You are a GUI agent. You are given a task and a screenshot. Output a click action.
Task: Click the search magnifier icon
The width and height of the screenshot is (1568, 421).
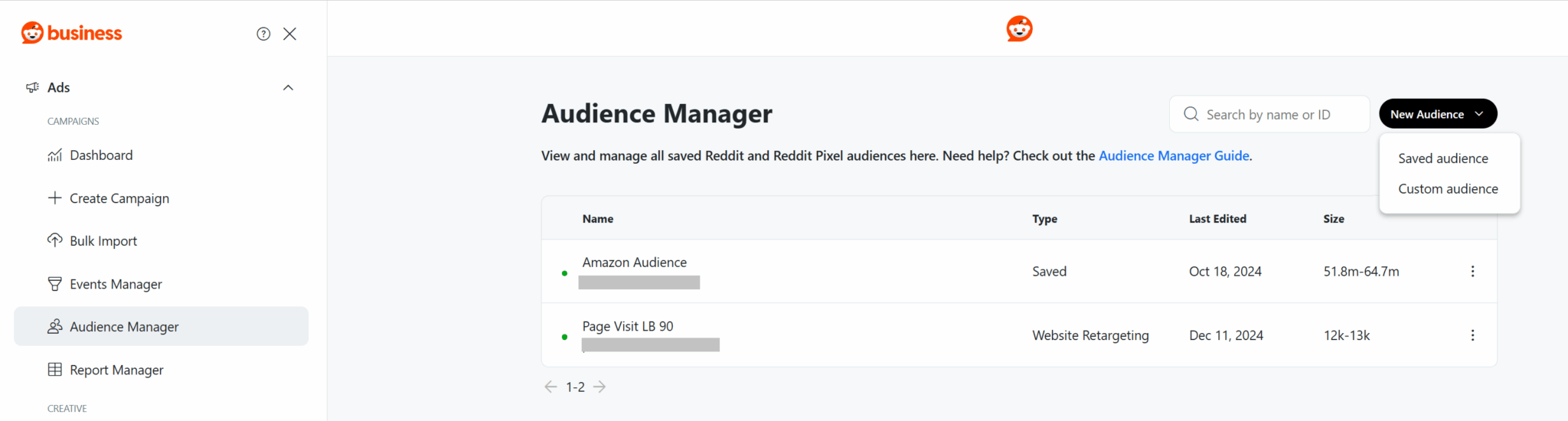coord(1191,114)
